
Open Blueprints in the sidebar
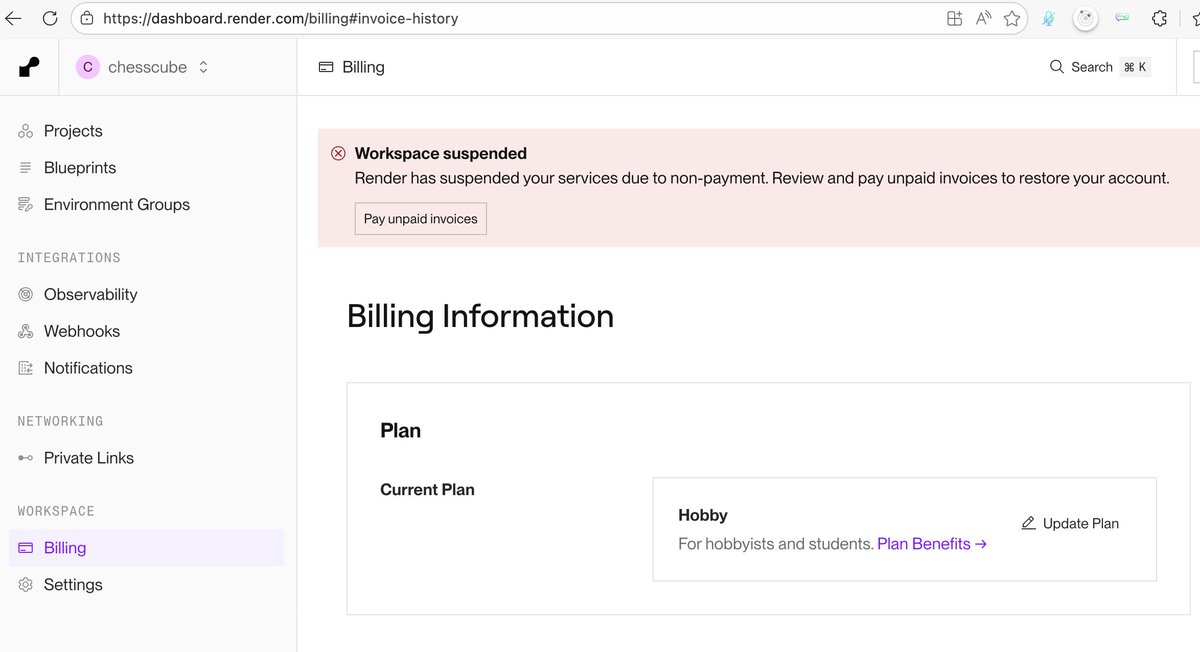click(80, 168)
